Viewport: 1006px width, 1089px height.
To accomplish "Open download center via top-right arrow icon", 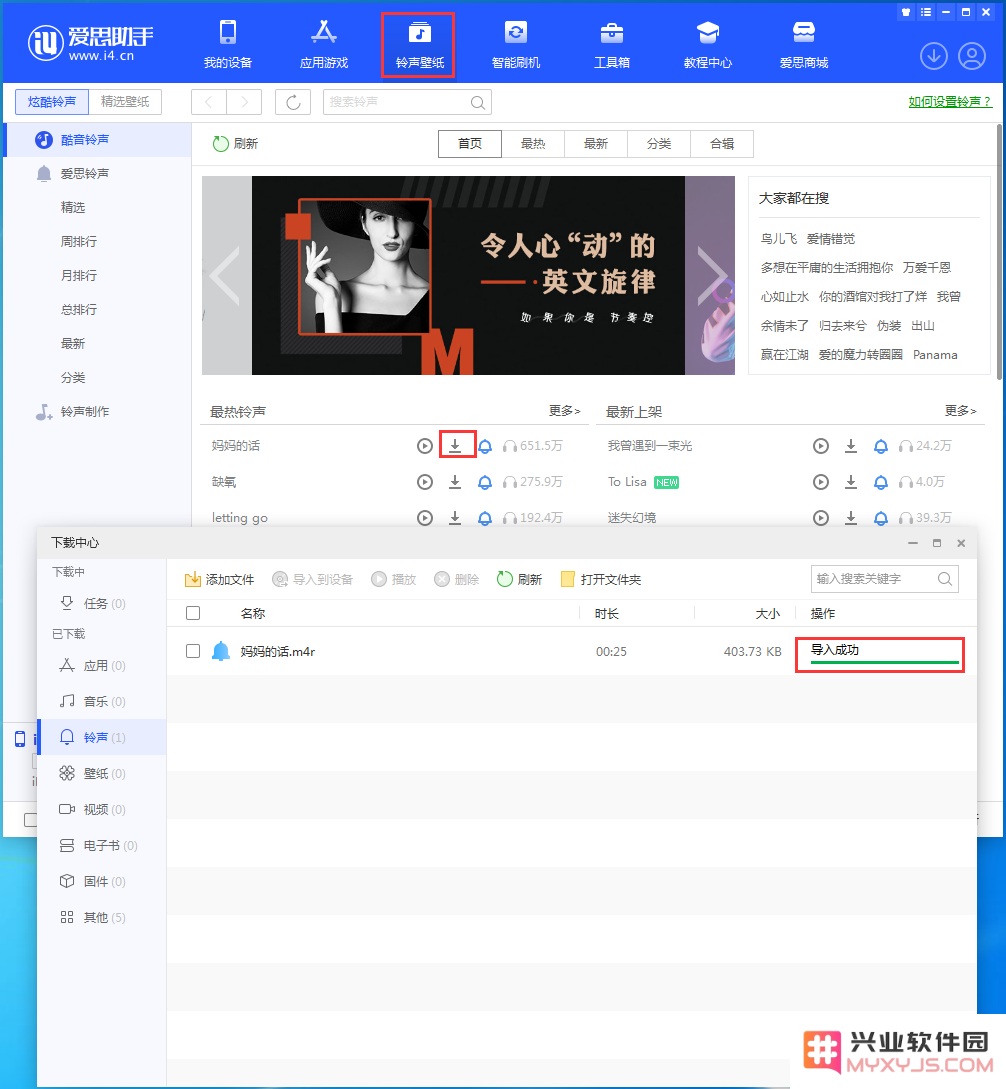I will pyautogui.click(x=934, y=56).
